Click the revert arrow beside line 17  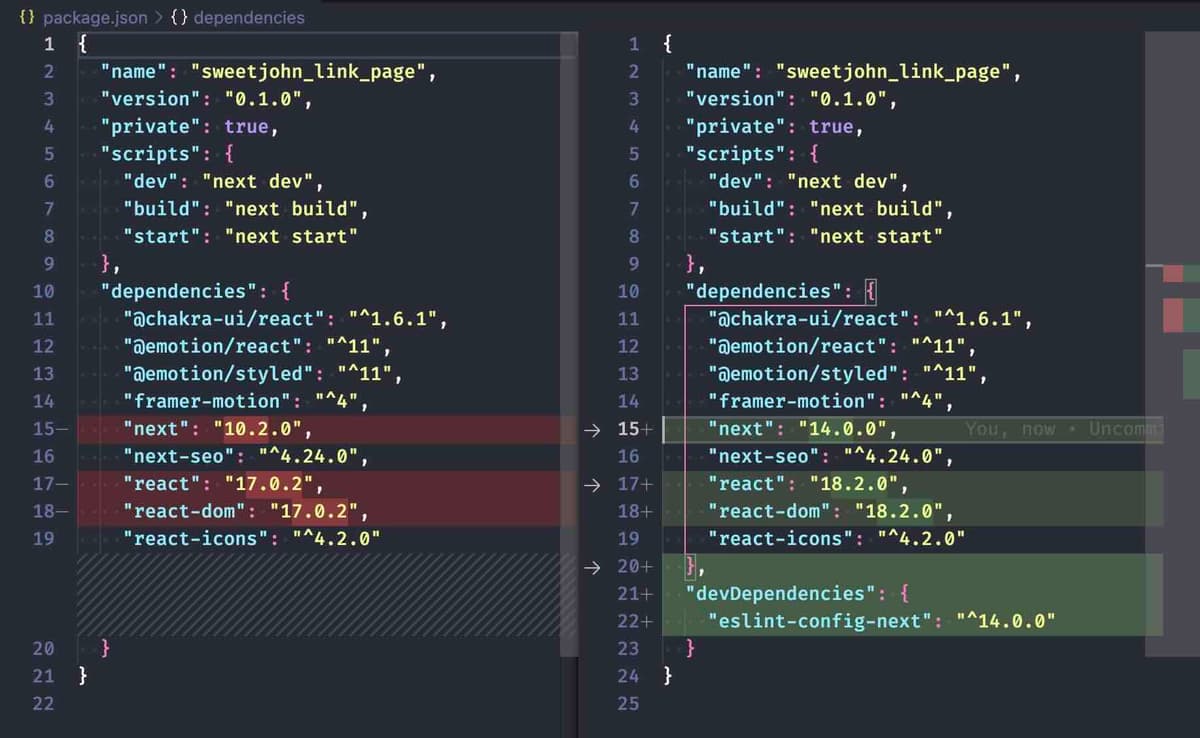(x=592, y=485)
